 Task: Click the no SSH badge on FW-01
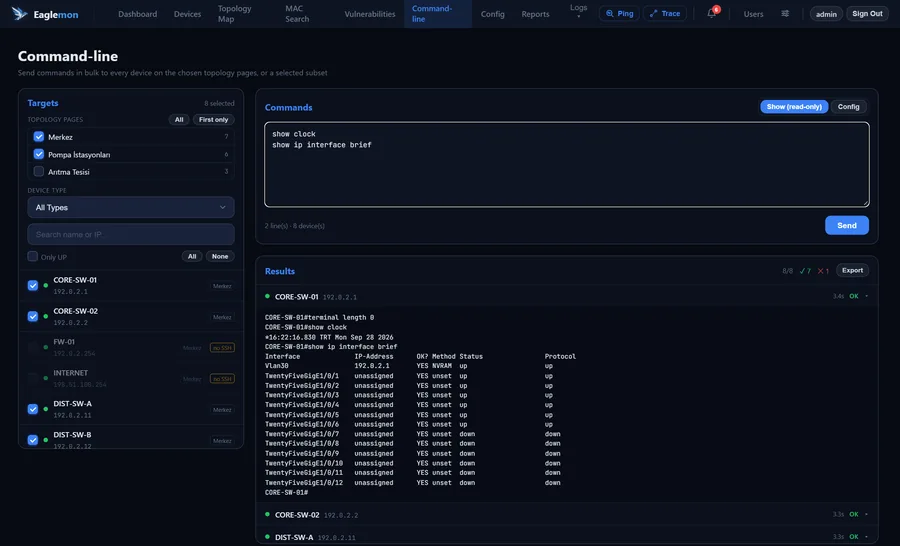pyautogui.click(x=222, y=348)
